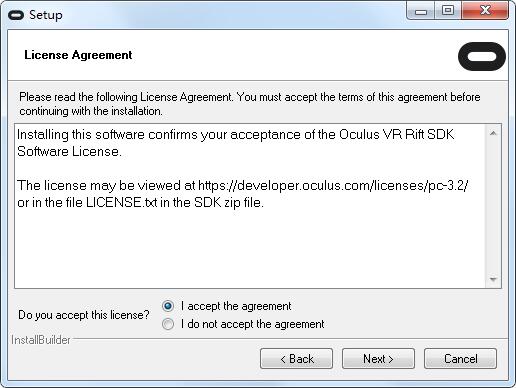Click the developer.oculus.com license URL text
This screenshot has width=516, height=388.
coord(333,185)
